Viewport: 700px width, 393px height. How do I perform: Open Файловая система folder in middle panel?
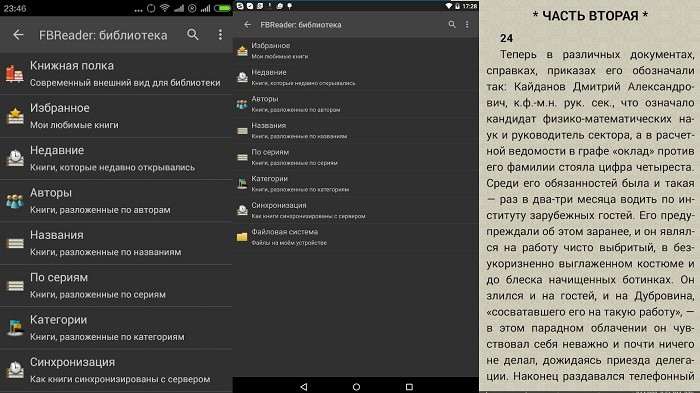355,237
